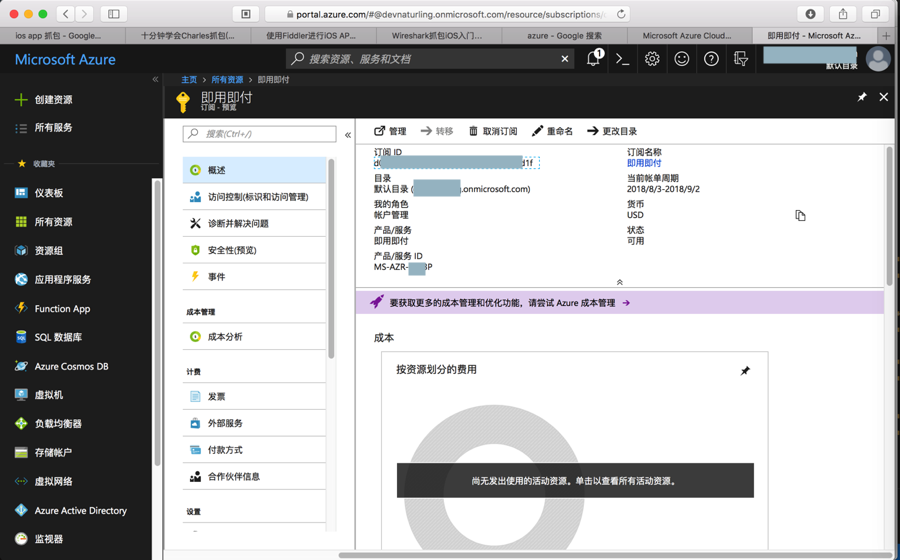Open Azure notifications bell

[x=593, y=59]
